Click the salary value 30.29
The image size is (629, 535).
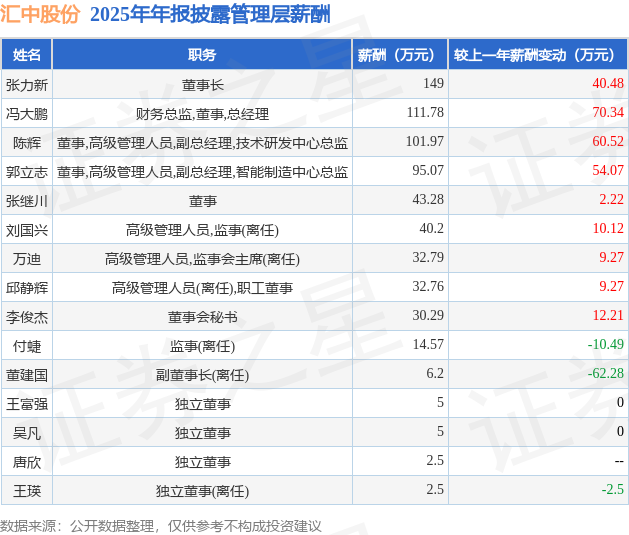[x=428, y=315]
